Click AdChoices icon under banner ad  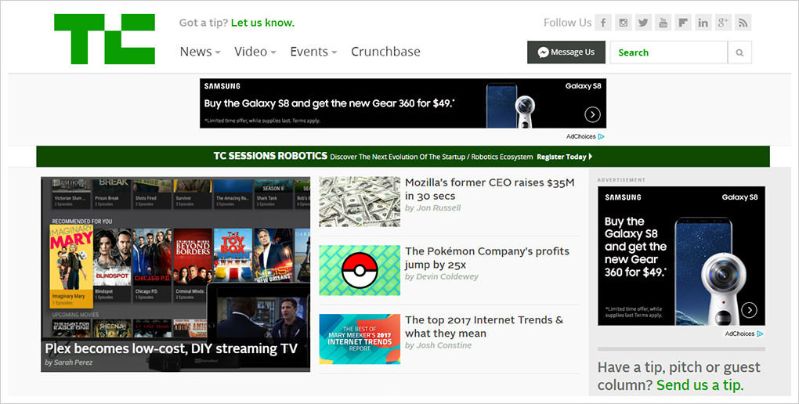(601, 137)
